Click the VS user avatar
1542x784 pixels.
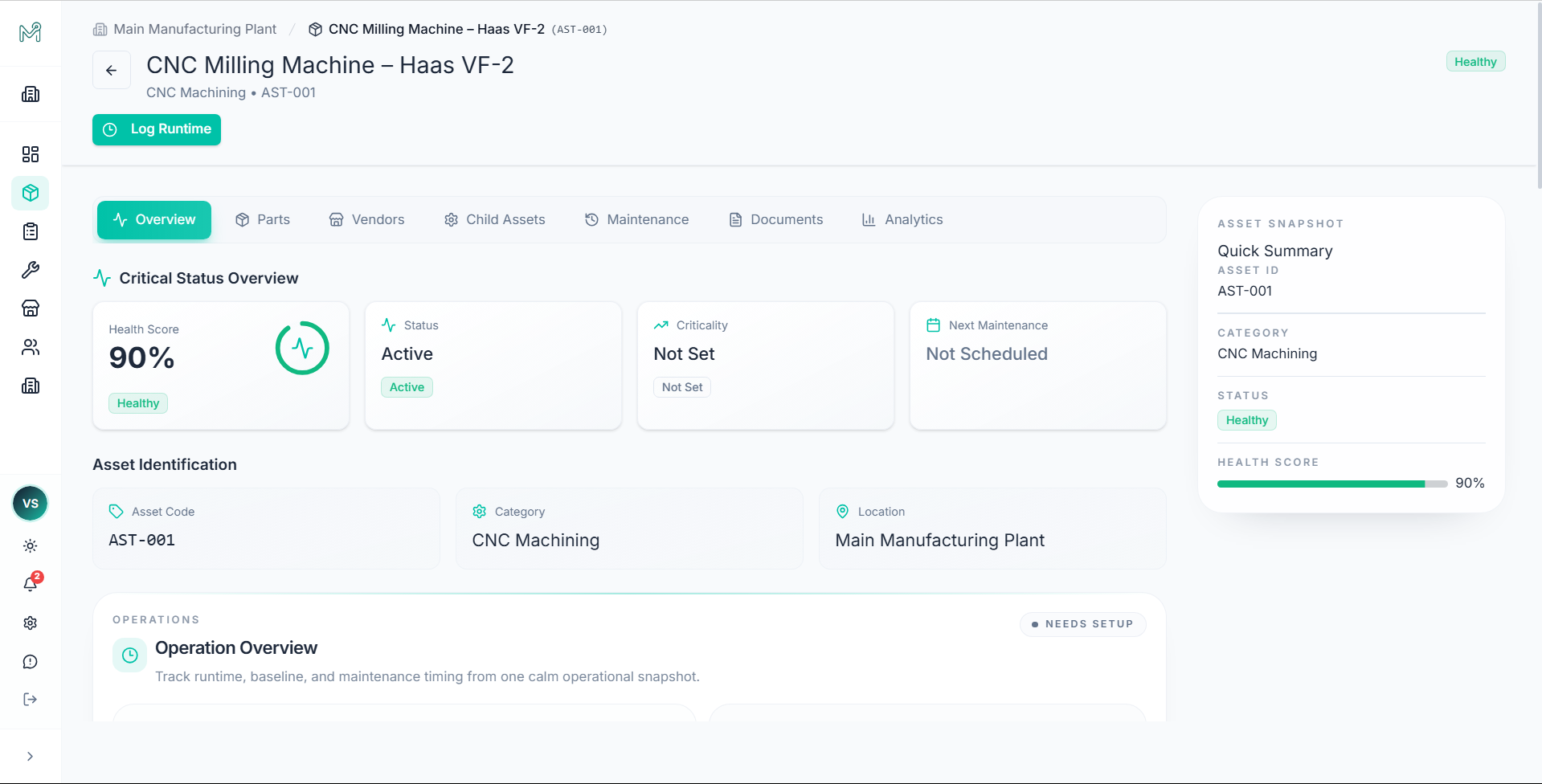tap(31, 504)
